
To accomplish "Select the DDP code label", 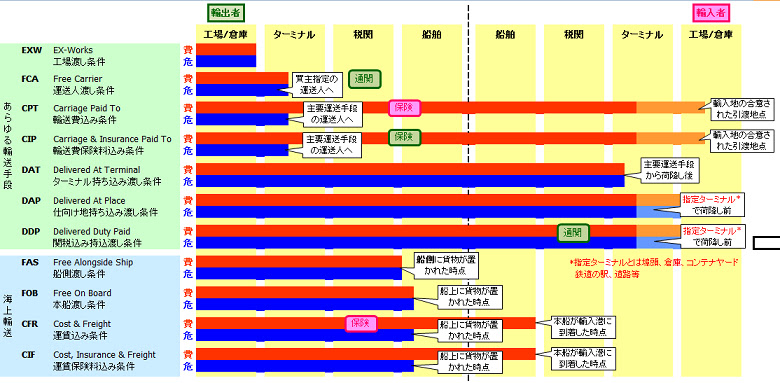I will click(30, 231).
